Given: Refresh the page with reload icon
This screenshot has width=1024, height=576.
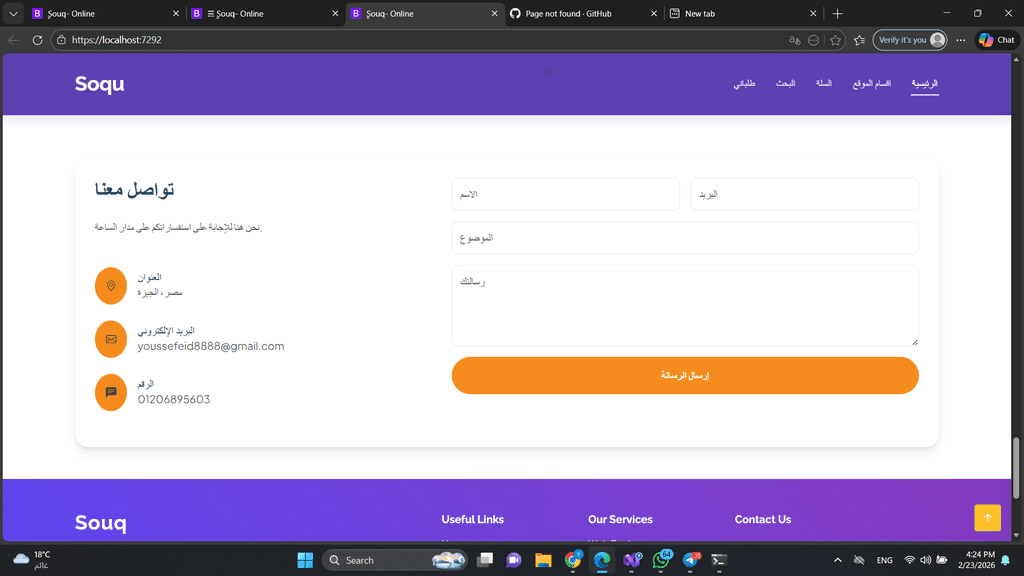Looking at the screenshot, I should [37, 40].
